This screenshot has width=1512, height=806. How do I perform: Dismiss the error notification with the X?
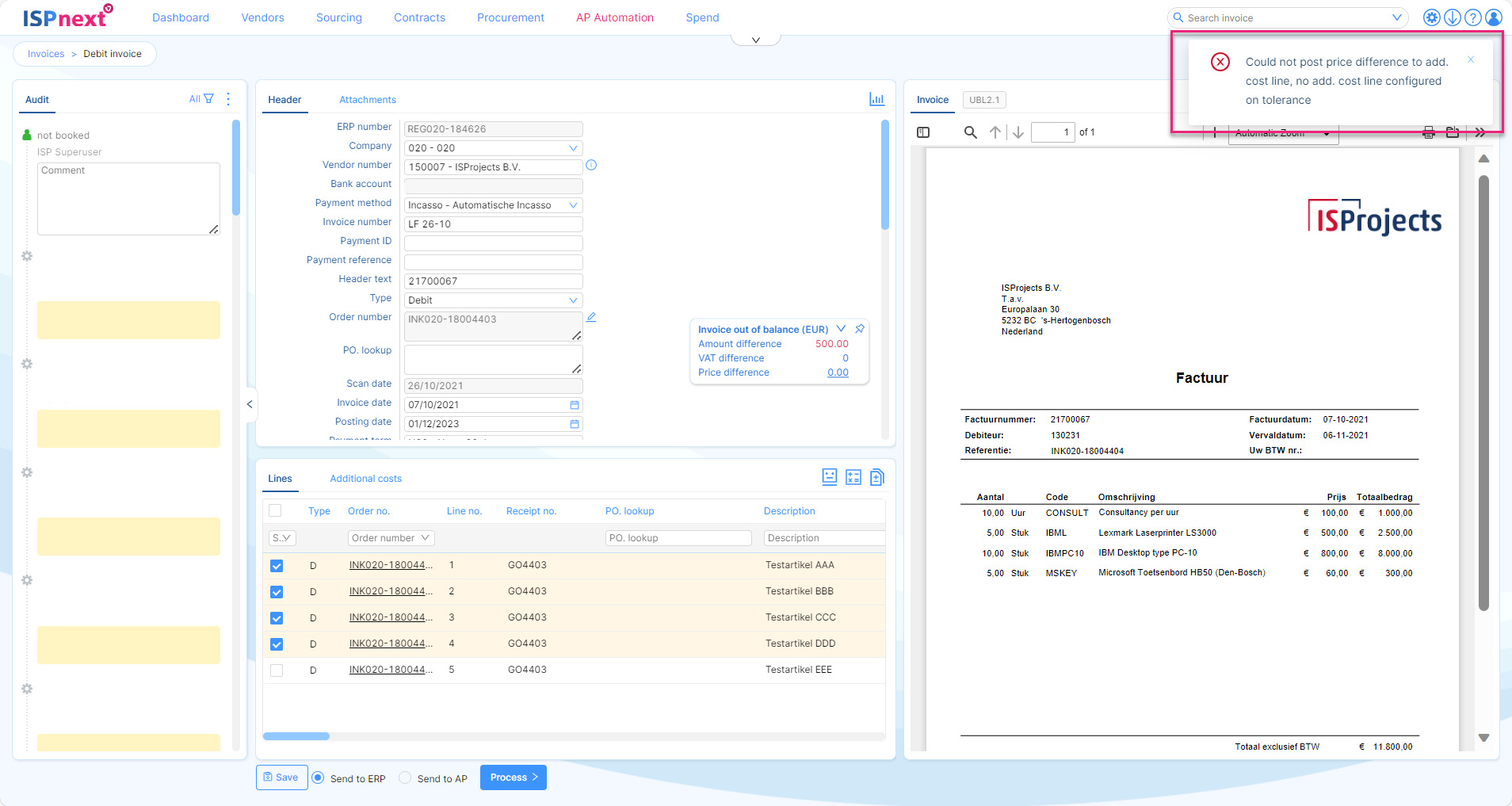[1471, 59]
